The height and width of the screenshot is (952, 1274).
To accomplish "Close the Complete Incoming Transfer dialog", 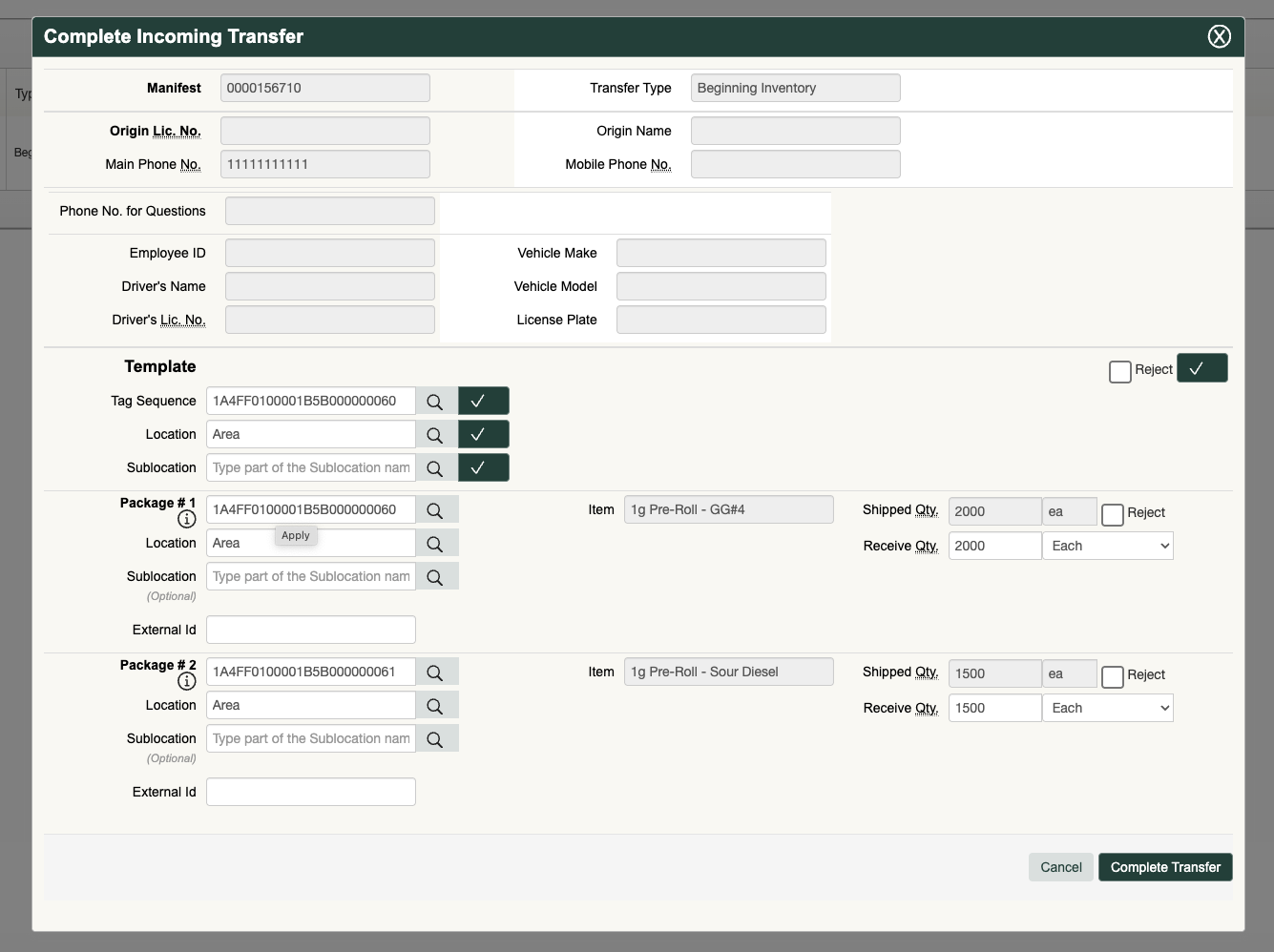I will tap(1219, 37).
